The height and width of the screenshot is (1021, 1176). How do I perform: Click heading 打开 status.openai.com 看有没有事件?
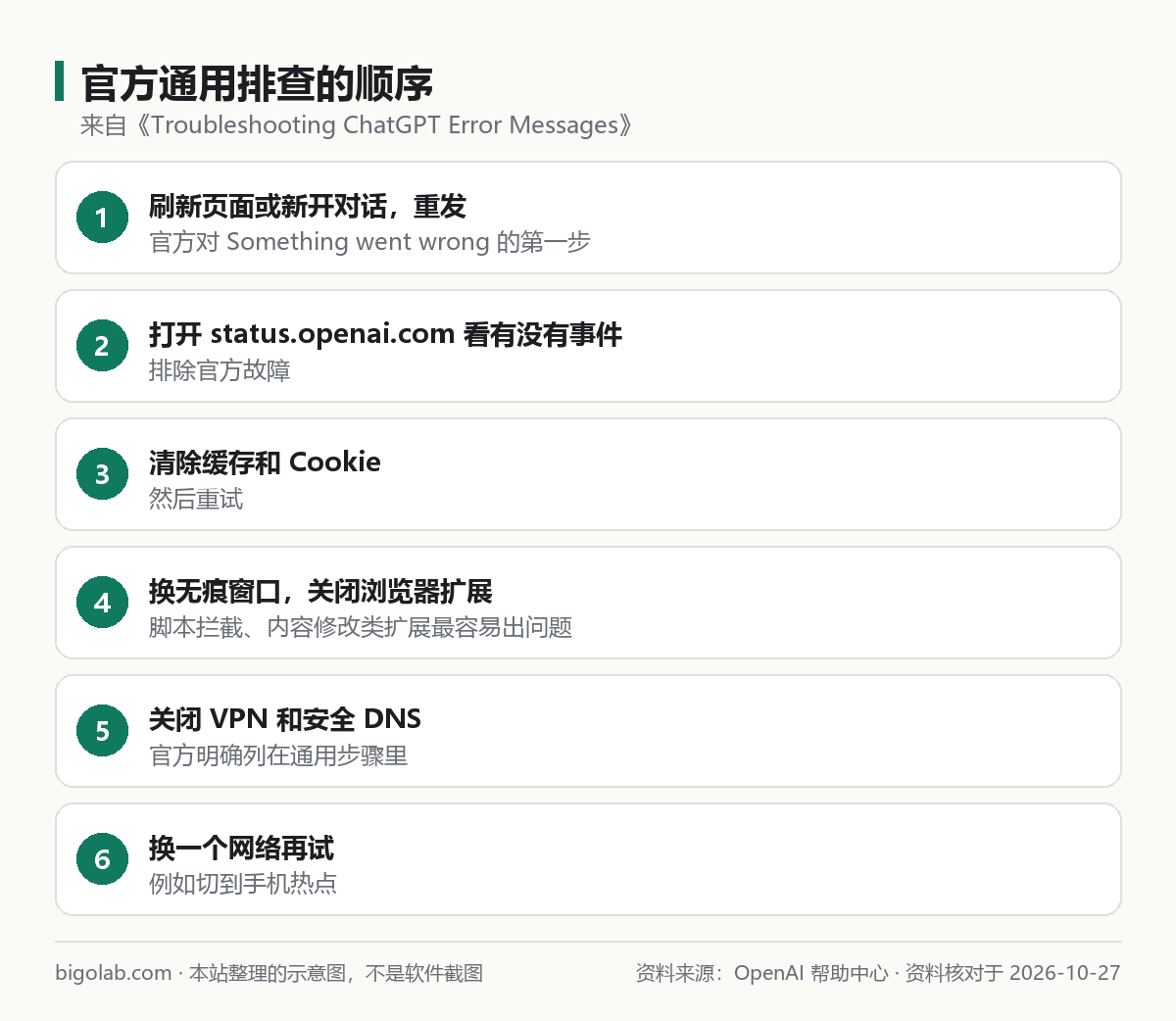(385, 334)
